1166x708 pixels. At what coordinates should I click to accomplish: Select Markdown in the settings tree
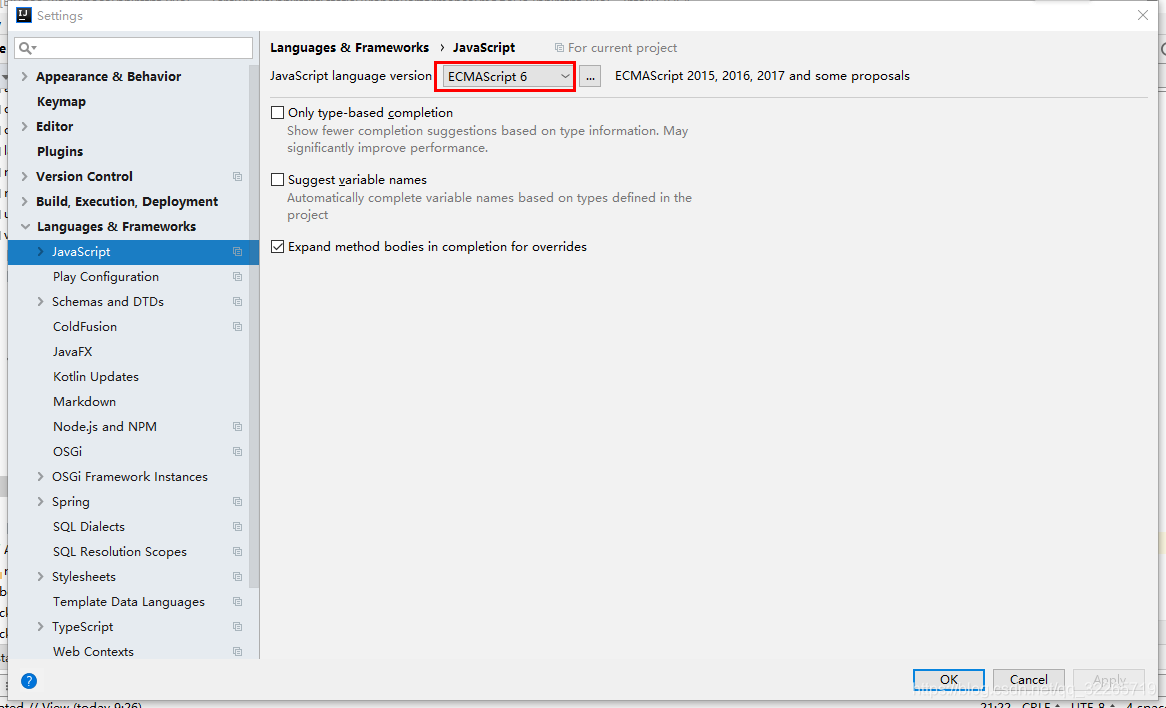(84, 401)
